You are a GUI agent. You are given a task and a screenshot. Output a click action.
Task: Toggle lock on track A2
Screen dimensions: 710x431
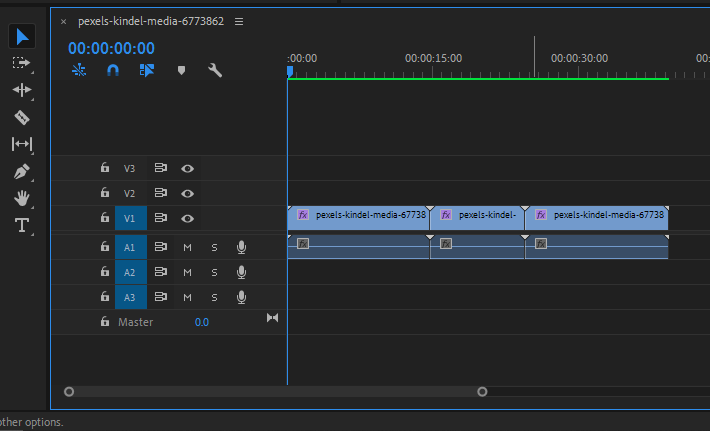[105, 271]
